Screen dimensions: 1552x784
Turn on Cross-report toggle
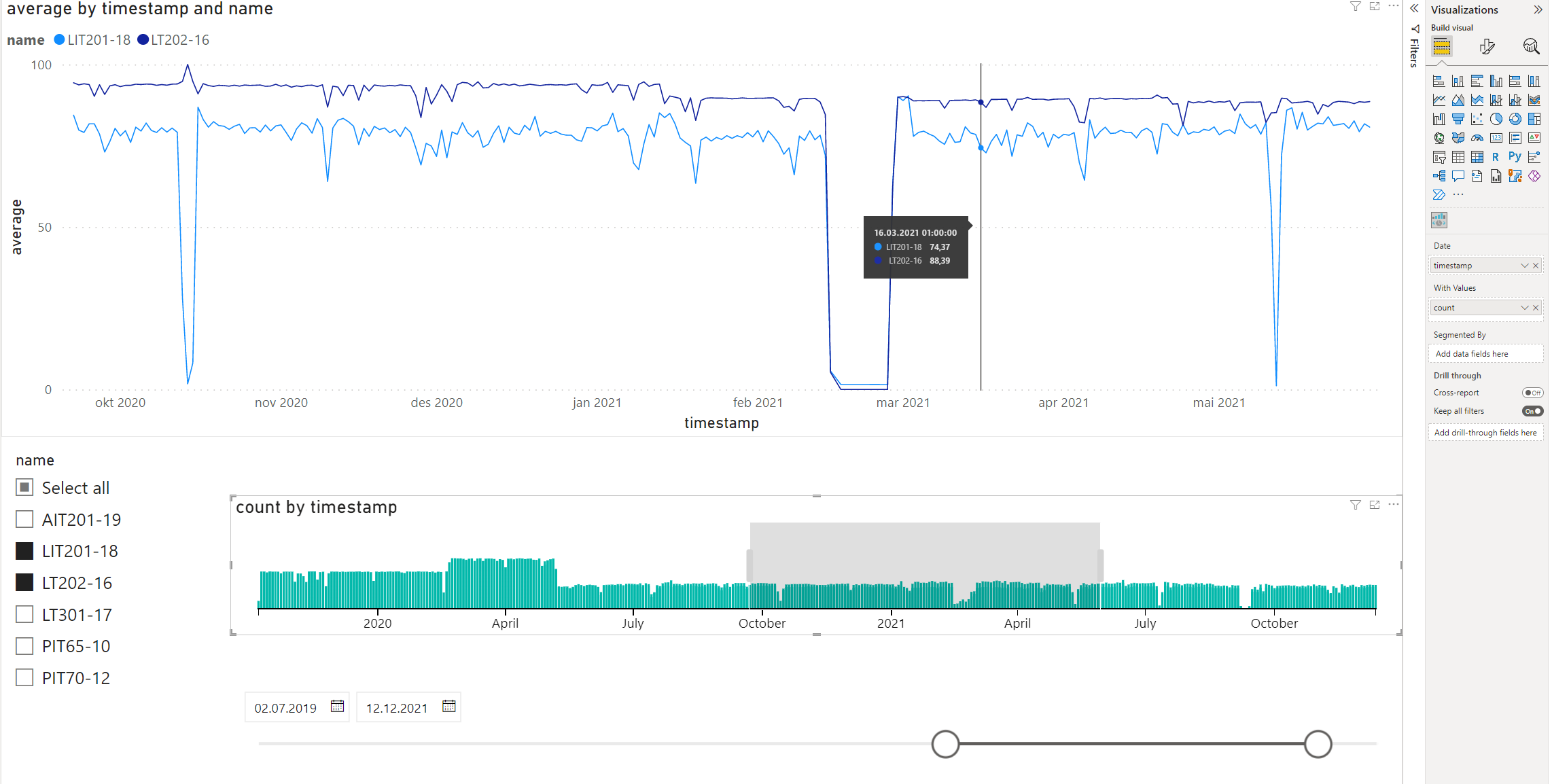tap(1532, 393)
